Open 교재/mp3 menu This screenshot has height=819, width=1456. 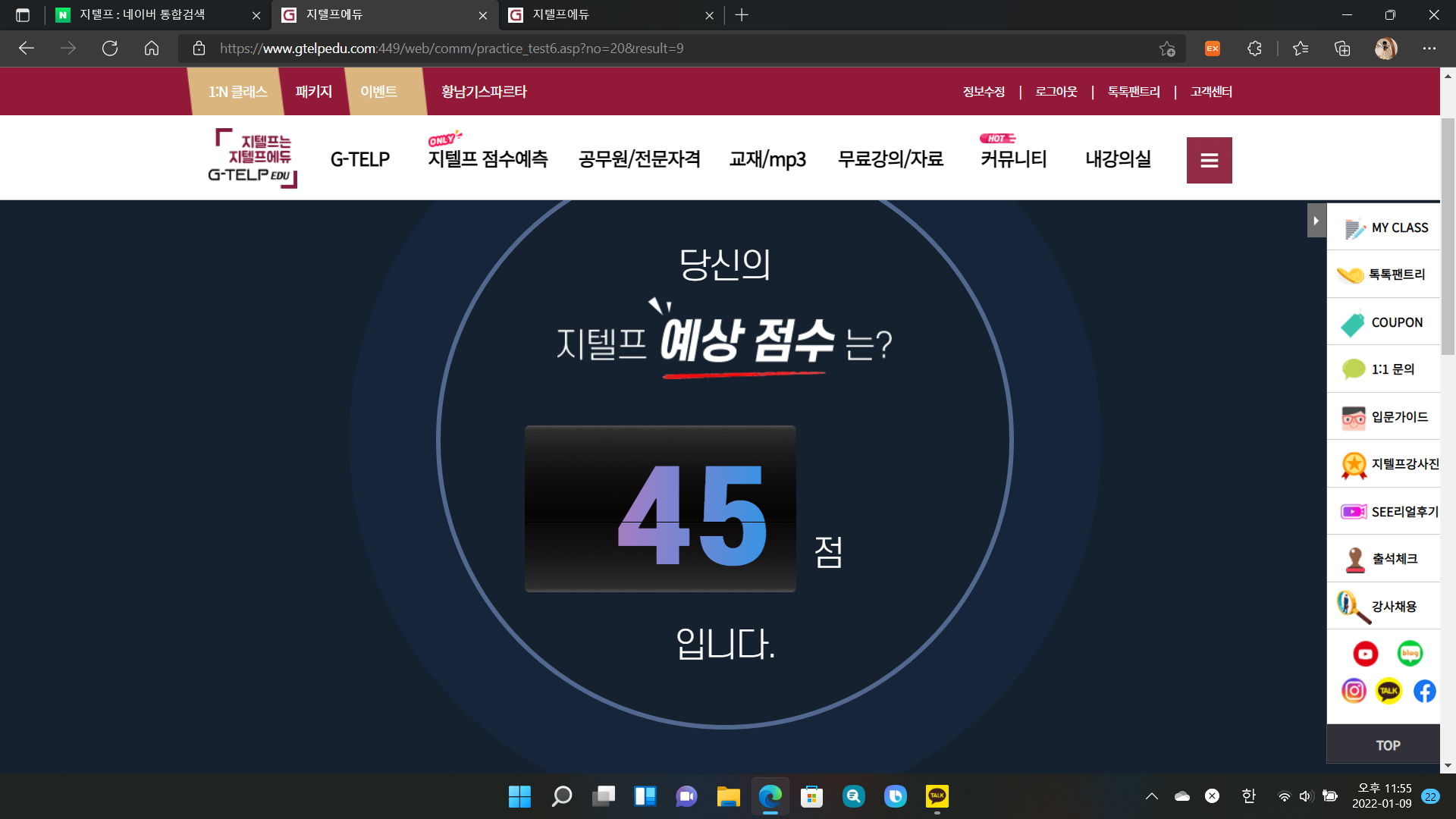(767, 159)
